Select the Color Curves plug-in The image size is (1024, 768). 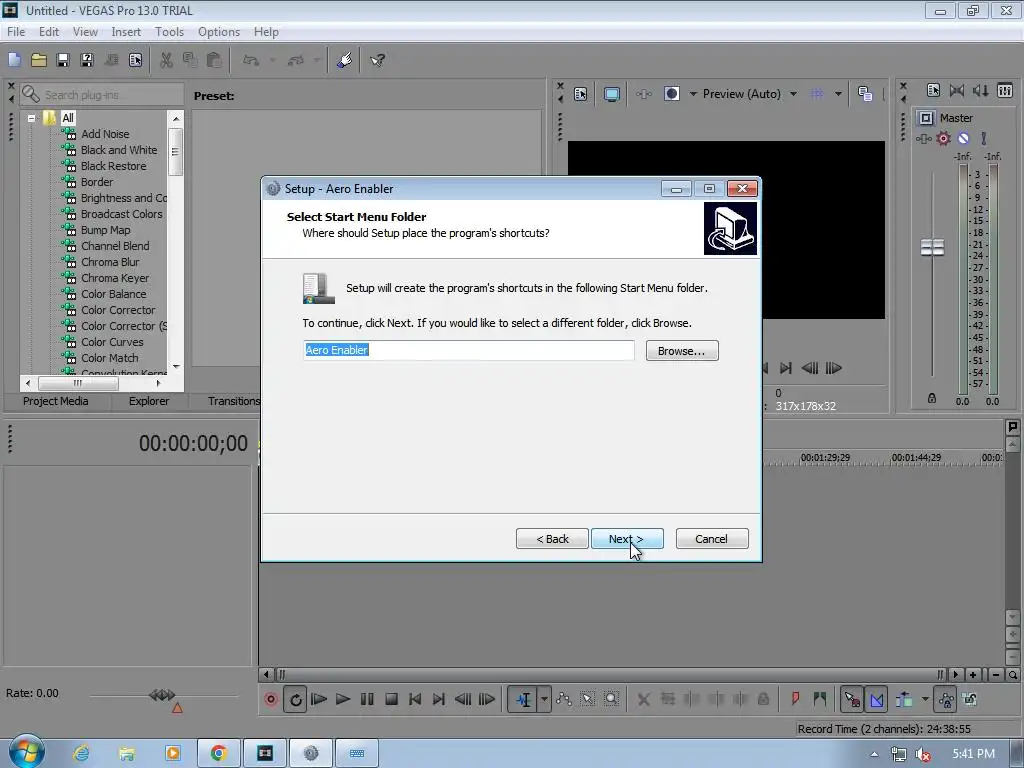pyautogui.click(x=112, y=342)
